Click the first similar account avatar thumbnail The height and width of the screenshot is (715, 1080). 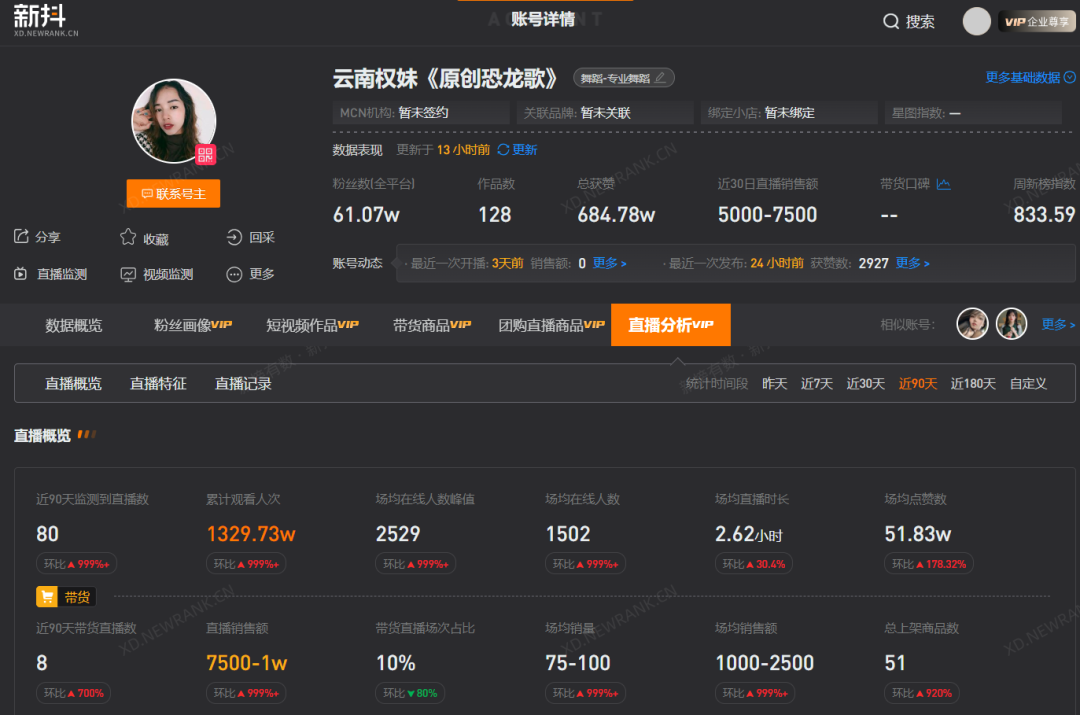(972, 324)
